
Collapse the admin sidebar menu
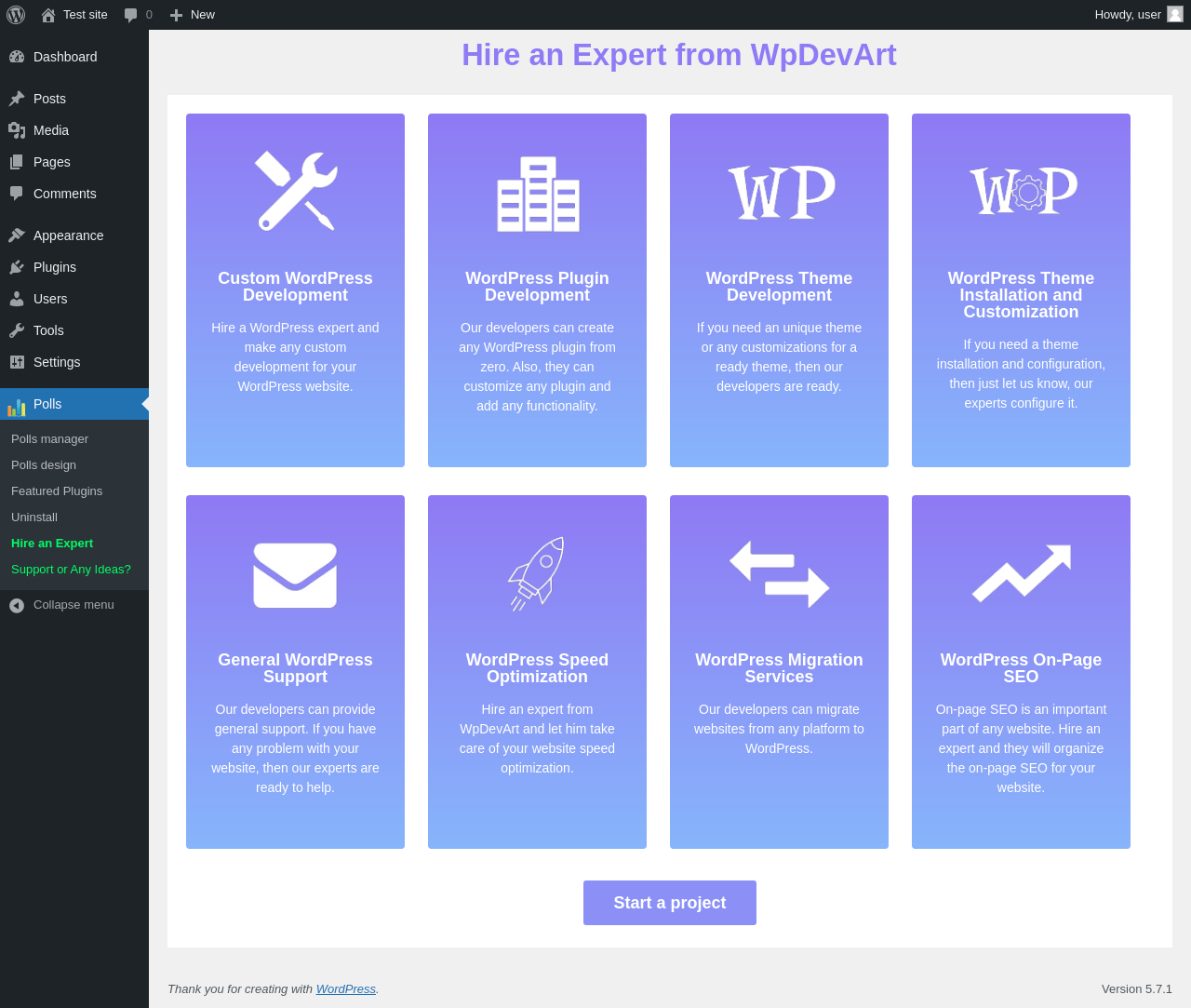click(x=74, y=605)
